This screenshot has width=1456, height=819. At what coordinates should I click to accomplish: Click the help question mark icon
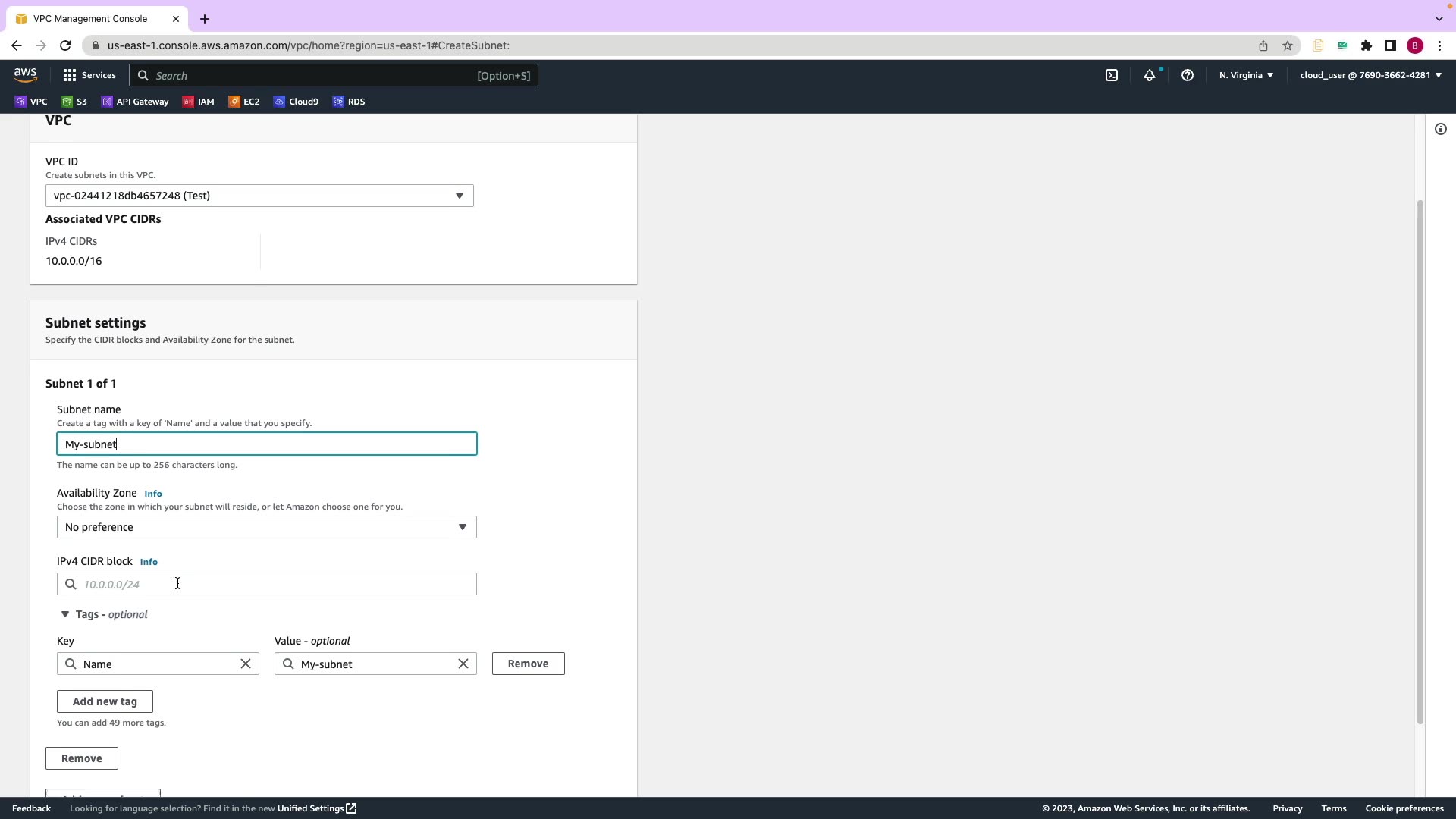(1188, 75)
